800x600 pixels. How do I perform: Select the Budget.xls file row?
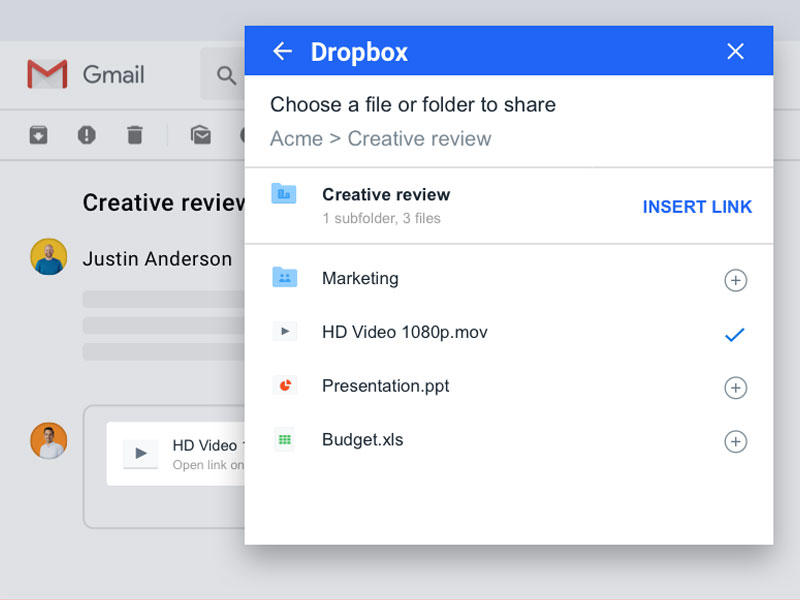coord(362,440)
